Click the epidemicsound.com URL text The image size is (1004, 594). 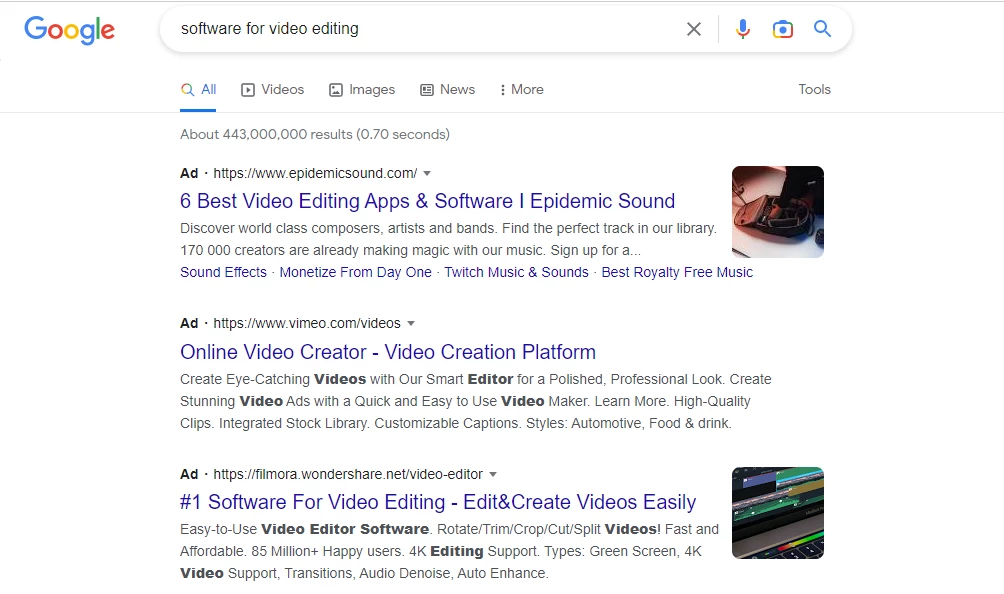[315, 173]
